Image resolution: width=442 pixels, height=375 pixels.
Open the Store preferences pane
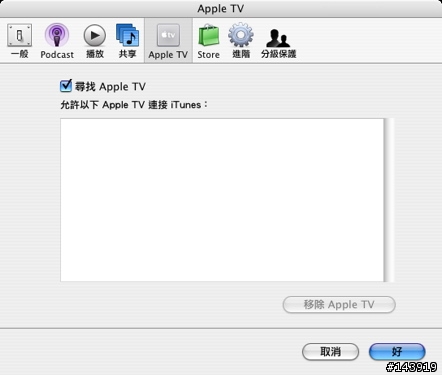point(208,41)
